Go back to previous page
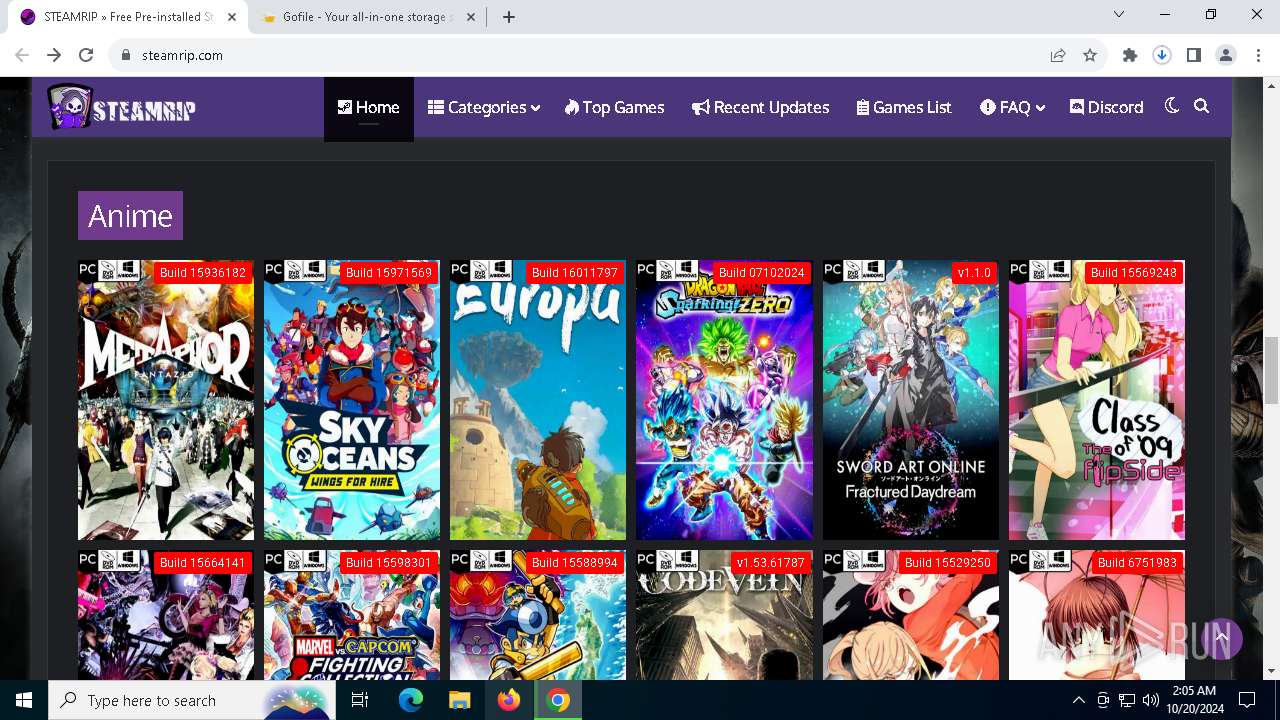 [x=22, y=55]
